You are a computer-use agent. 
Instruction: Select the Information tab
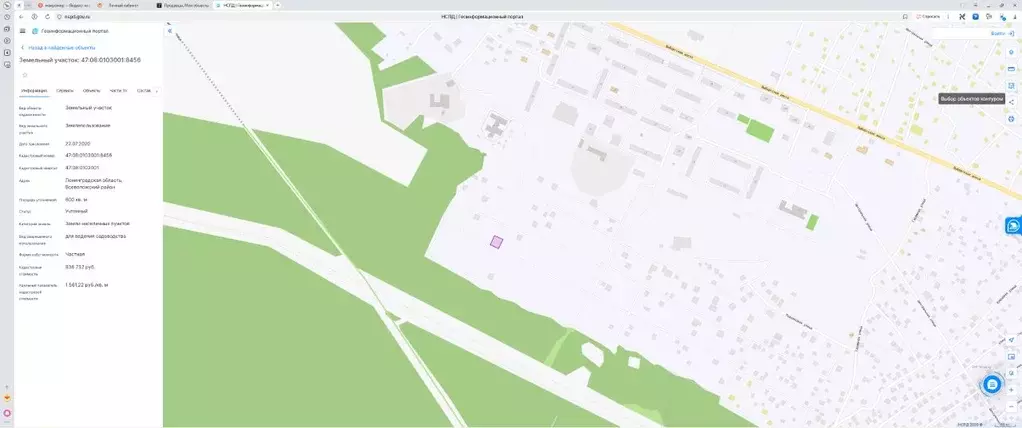(34, 90)
